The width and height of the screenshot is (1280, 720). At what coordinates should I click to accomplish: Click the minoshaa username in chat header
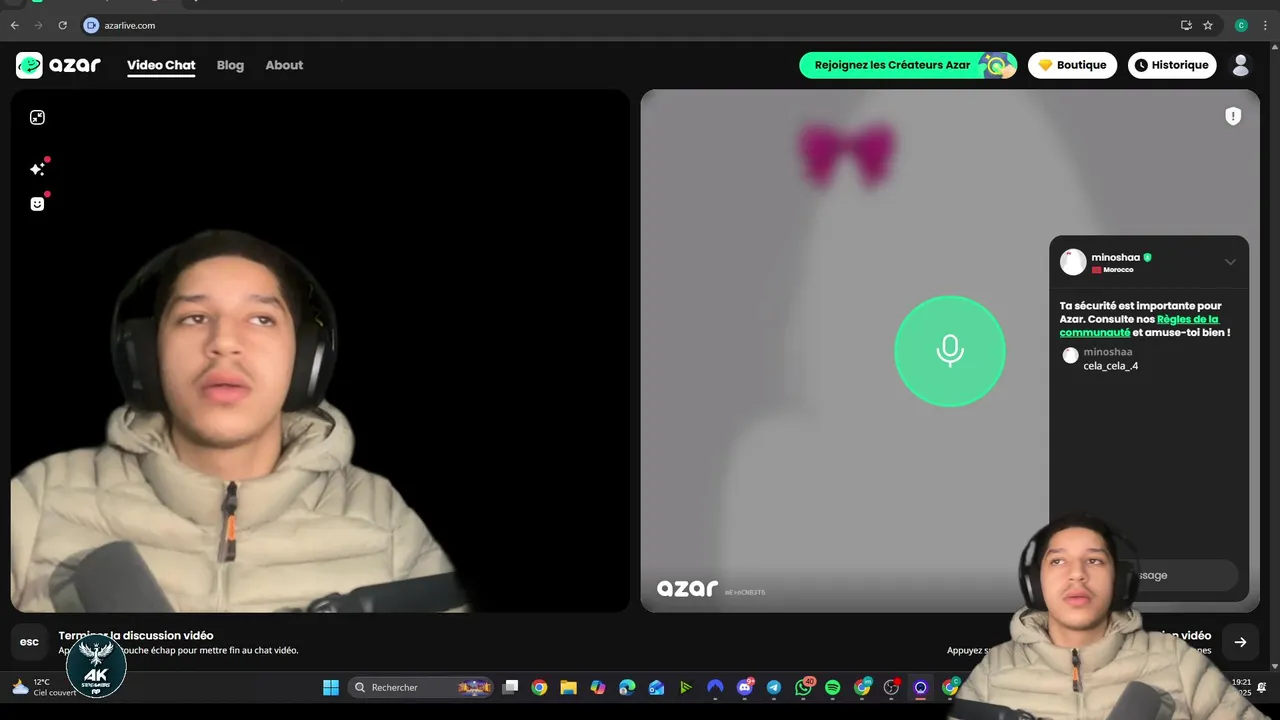1115,257
